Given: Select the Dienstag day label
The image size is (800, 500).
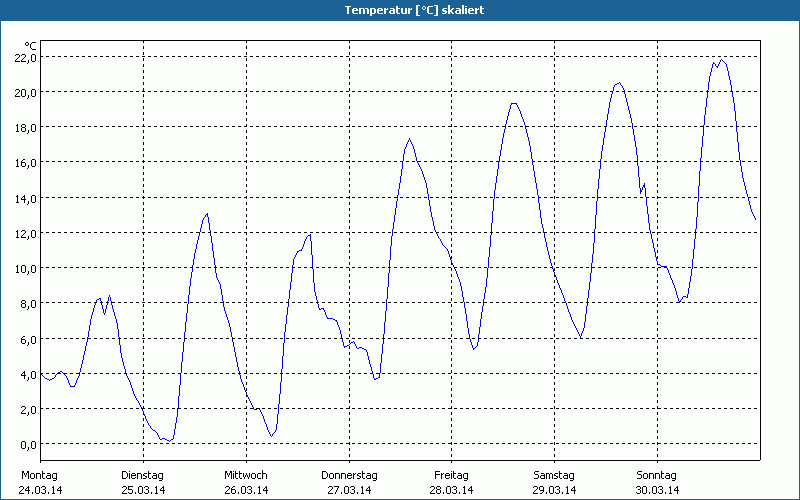Looking at the screenshot, I should 142,475.
